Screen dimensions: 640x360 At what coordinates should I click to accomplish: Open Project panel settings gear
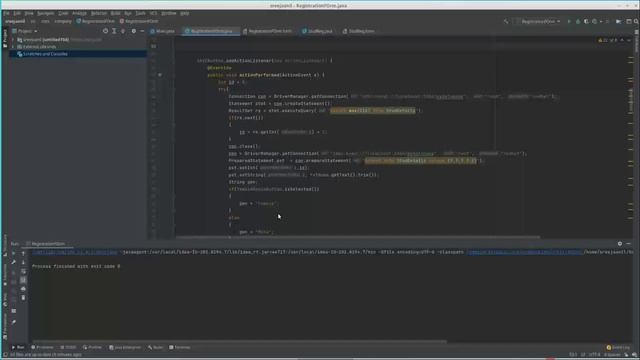(133, 31)
